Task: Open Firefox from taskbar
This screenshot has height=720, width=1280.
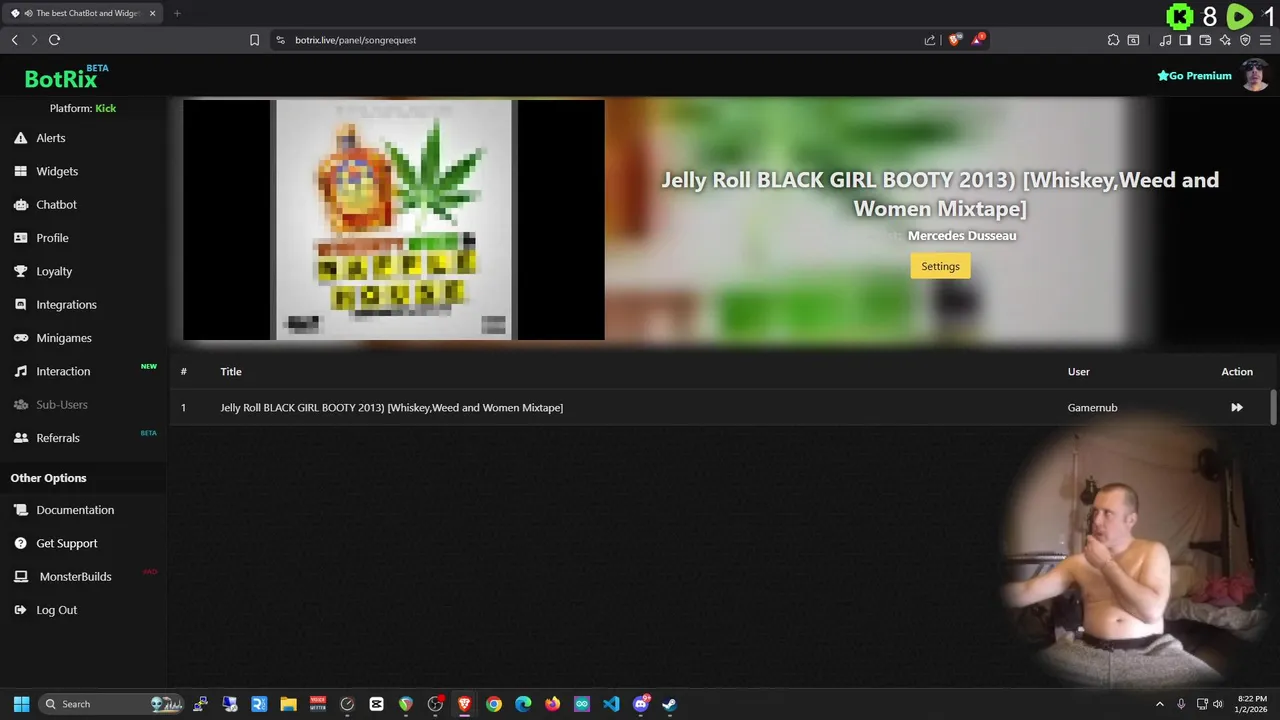Action: tap(552, 704)
